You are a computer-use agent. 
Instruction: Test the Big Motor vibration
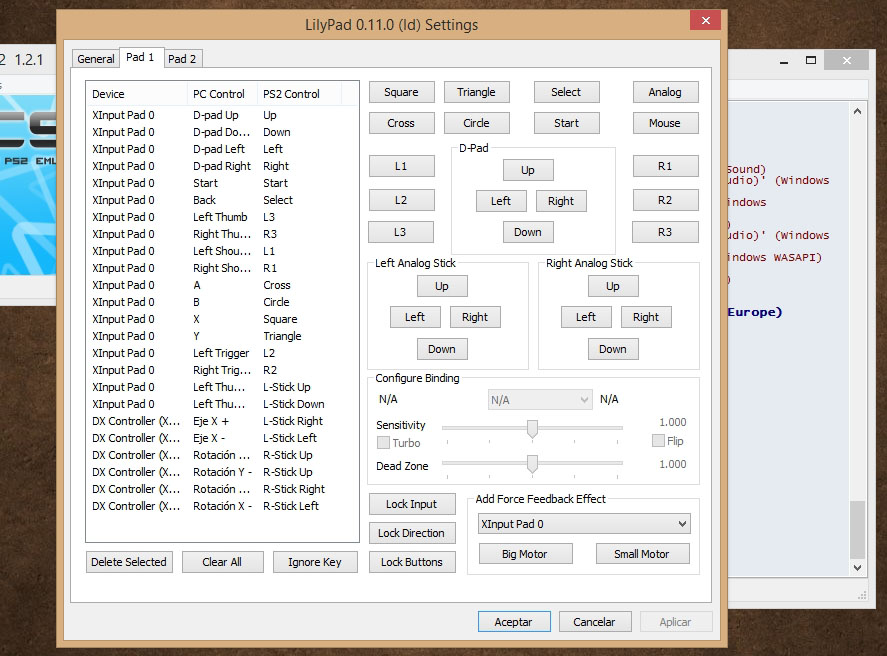point(525,553)
